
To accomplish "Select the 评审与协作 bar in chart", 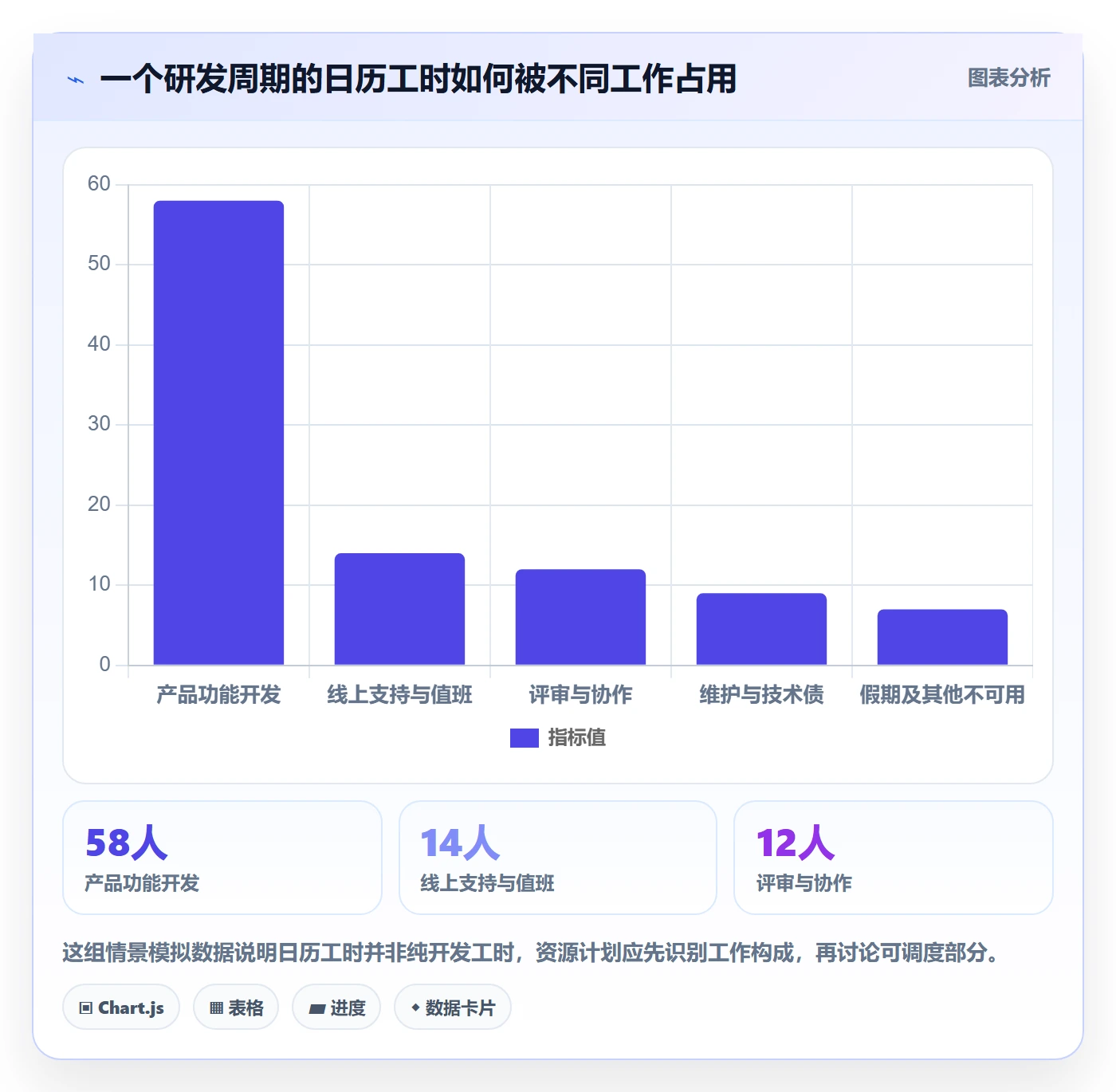I will tap(580, 617).
